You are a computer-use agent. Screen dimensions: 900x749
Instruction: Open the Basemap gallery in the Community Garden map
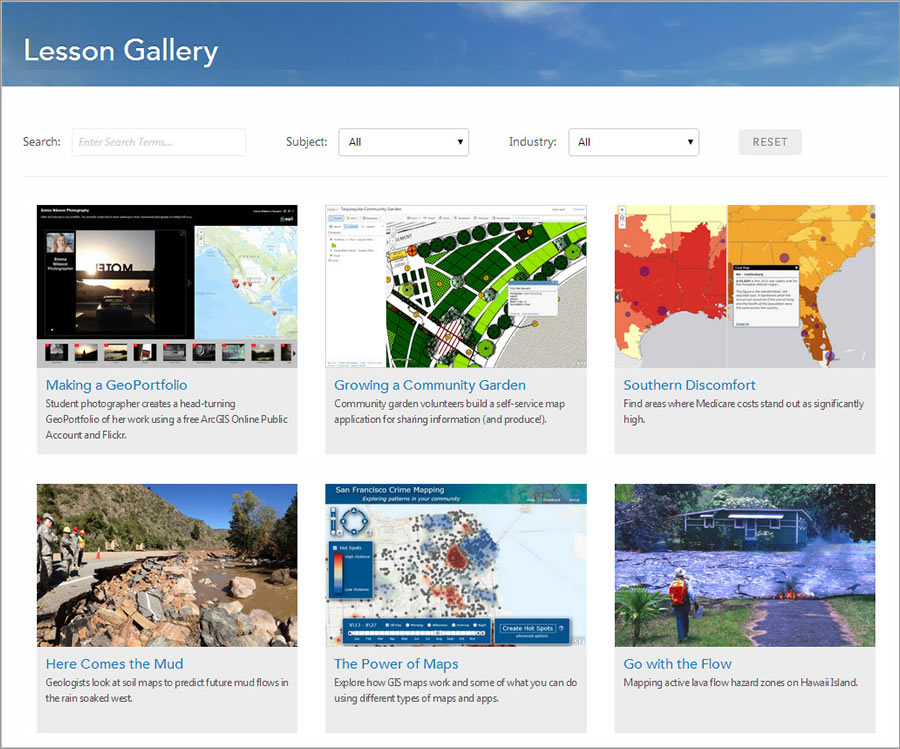tap(369, 216)
